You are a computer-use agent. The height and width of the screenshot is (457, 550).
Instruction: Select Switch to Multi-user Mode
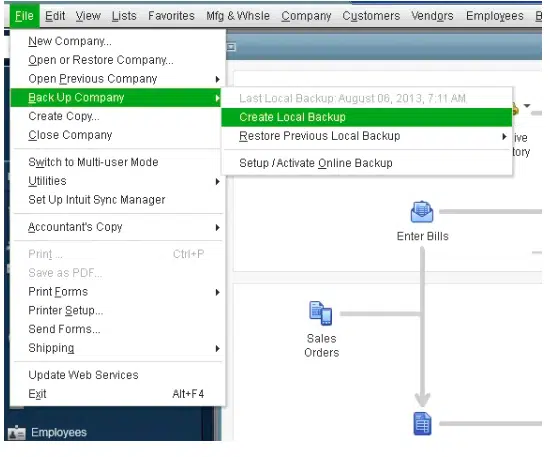[118, 162]
